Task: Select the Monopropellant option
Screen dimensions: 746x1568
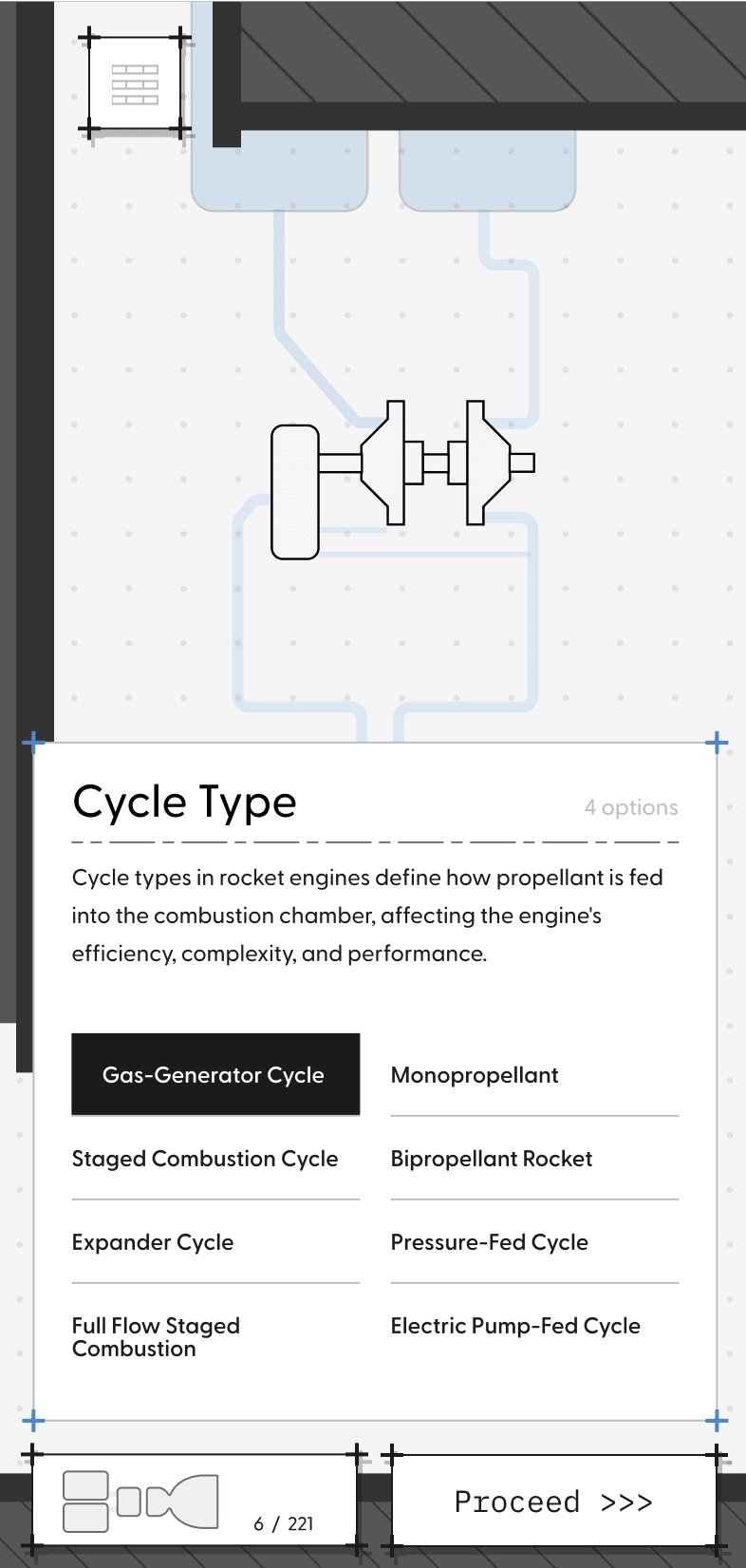Action: coord(475,1074)
